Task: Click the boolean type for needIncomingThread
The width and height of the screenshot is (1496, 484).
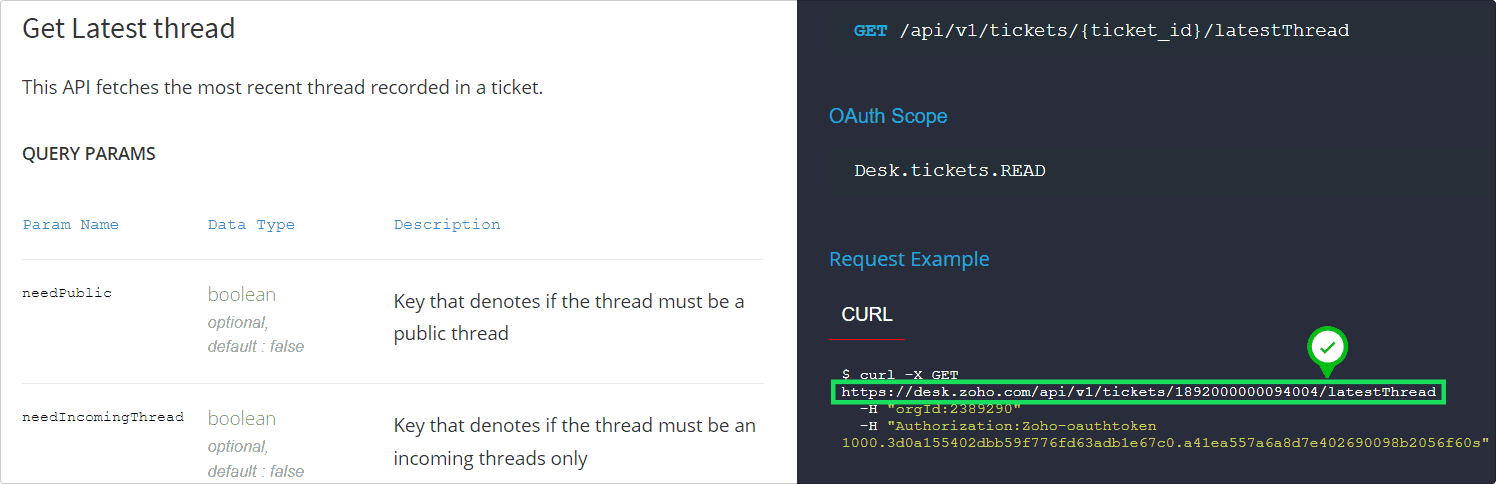Action: click(x=242, y=418)
